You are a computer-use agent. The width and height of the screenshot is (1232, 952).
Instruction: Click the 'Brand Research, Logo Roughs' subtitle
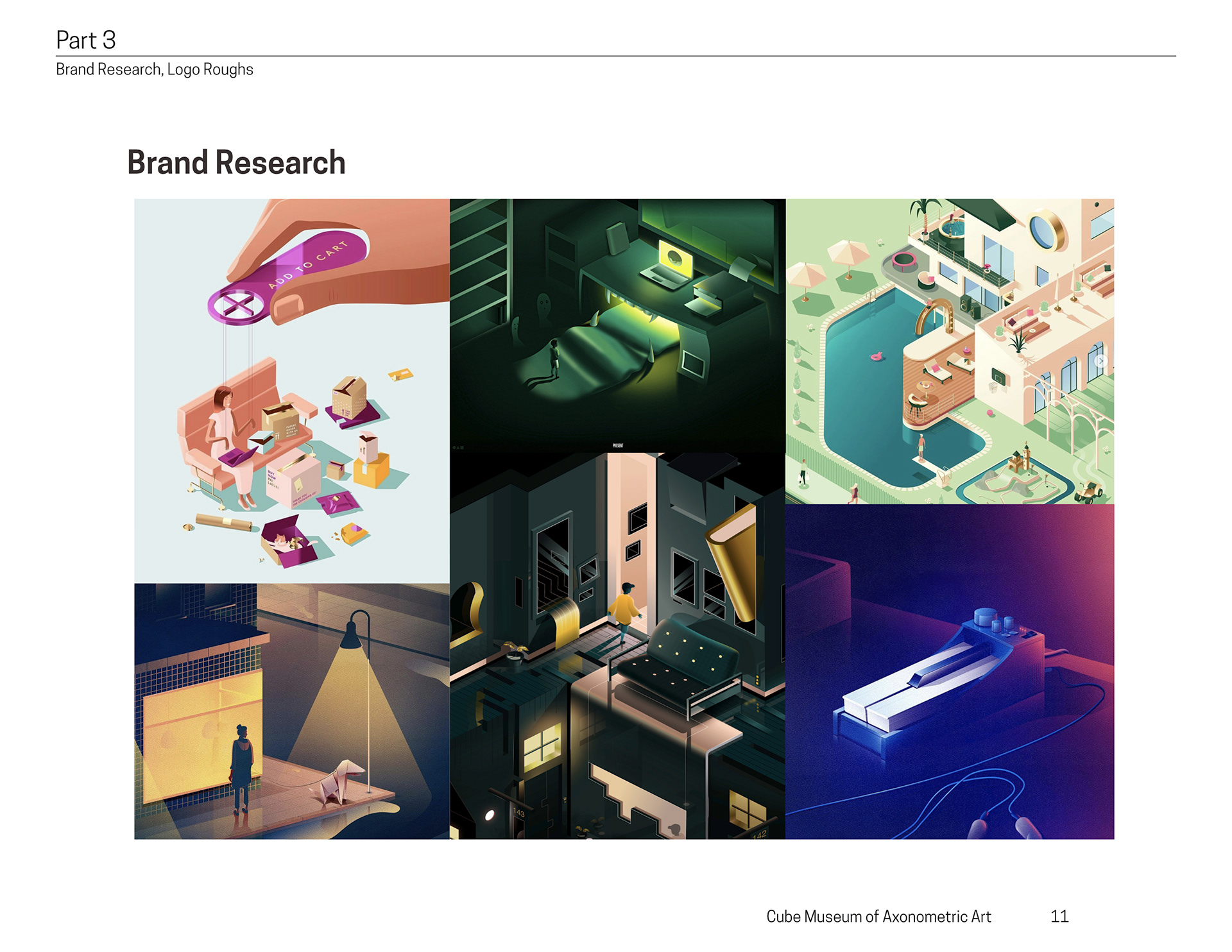coord(154,69)
